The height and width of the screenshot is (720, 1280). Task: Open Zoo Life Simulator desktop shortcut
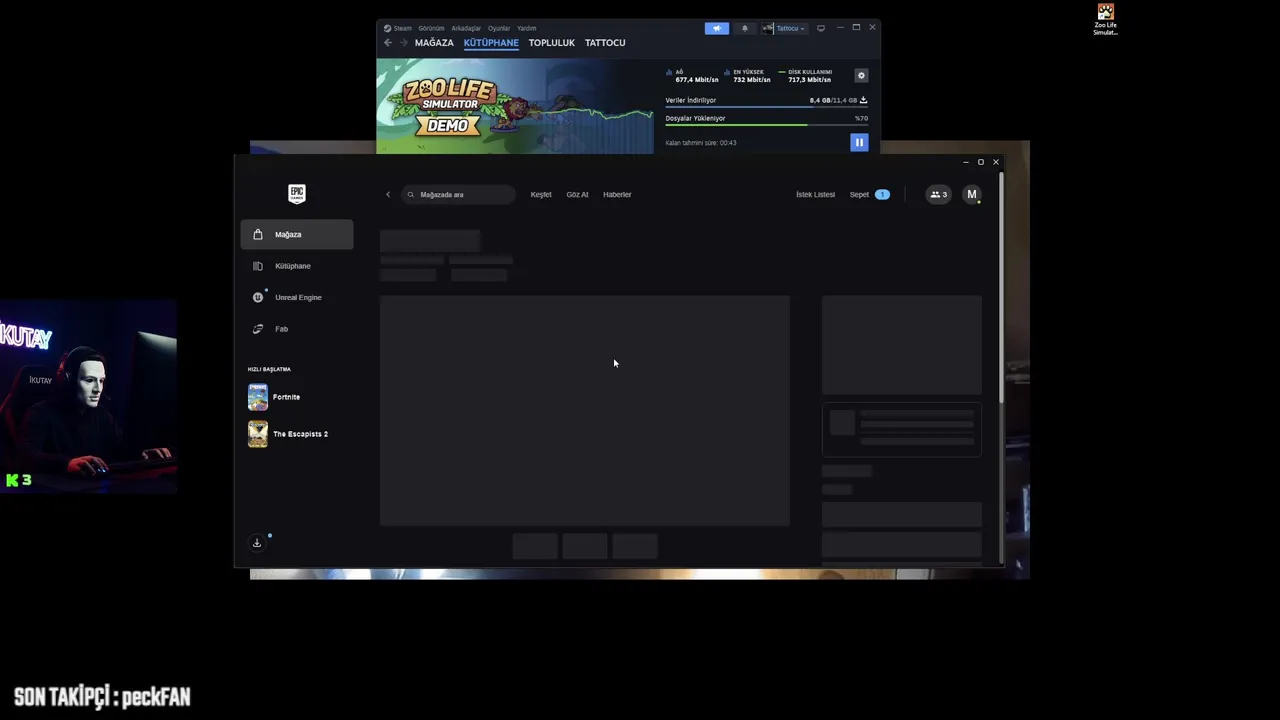click(1105, 19)
